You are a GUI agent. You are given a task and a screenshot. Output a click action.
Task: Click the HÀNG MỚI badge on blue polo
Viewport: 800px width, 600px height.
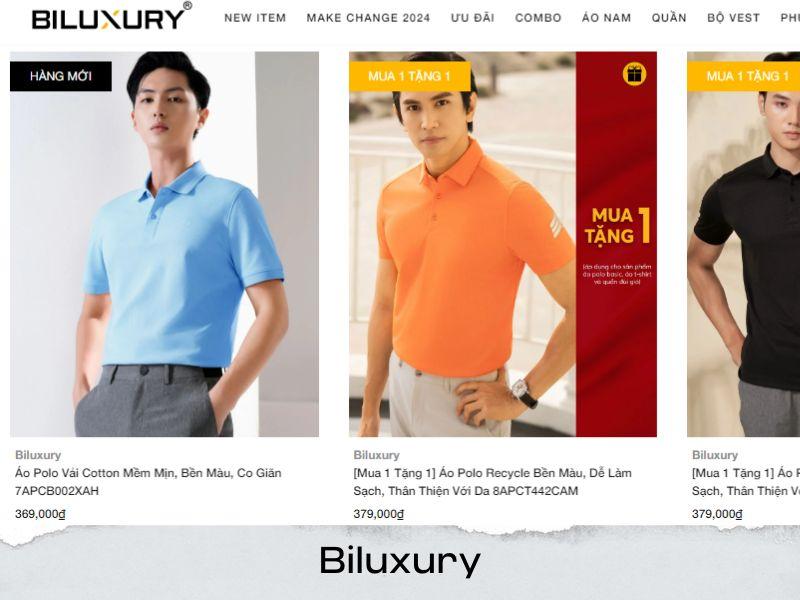pyautogui.click(x=61, y=77)
